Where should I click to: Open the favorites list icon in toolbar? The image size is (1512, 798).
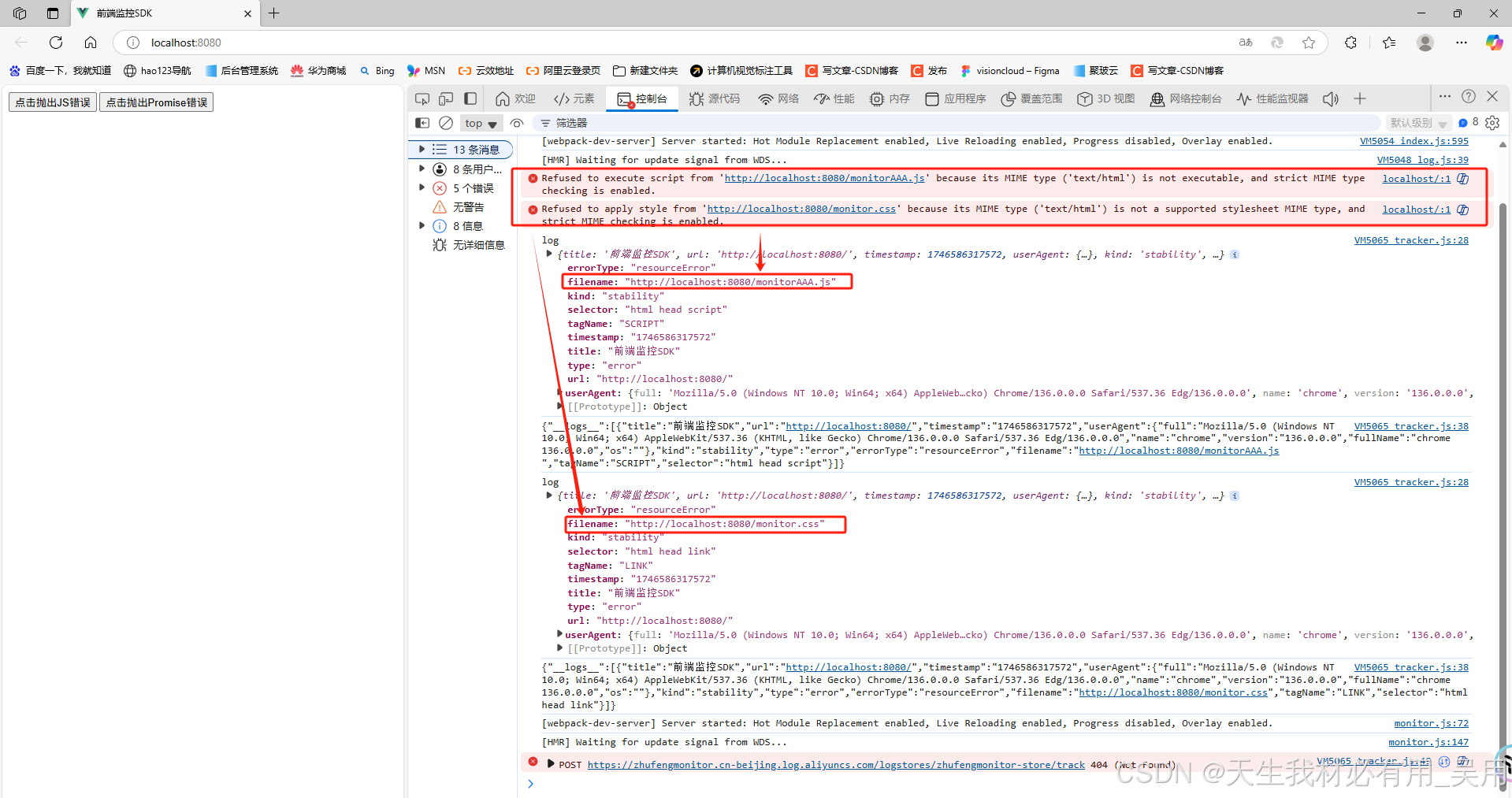1388,43
